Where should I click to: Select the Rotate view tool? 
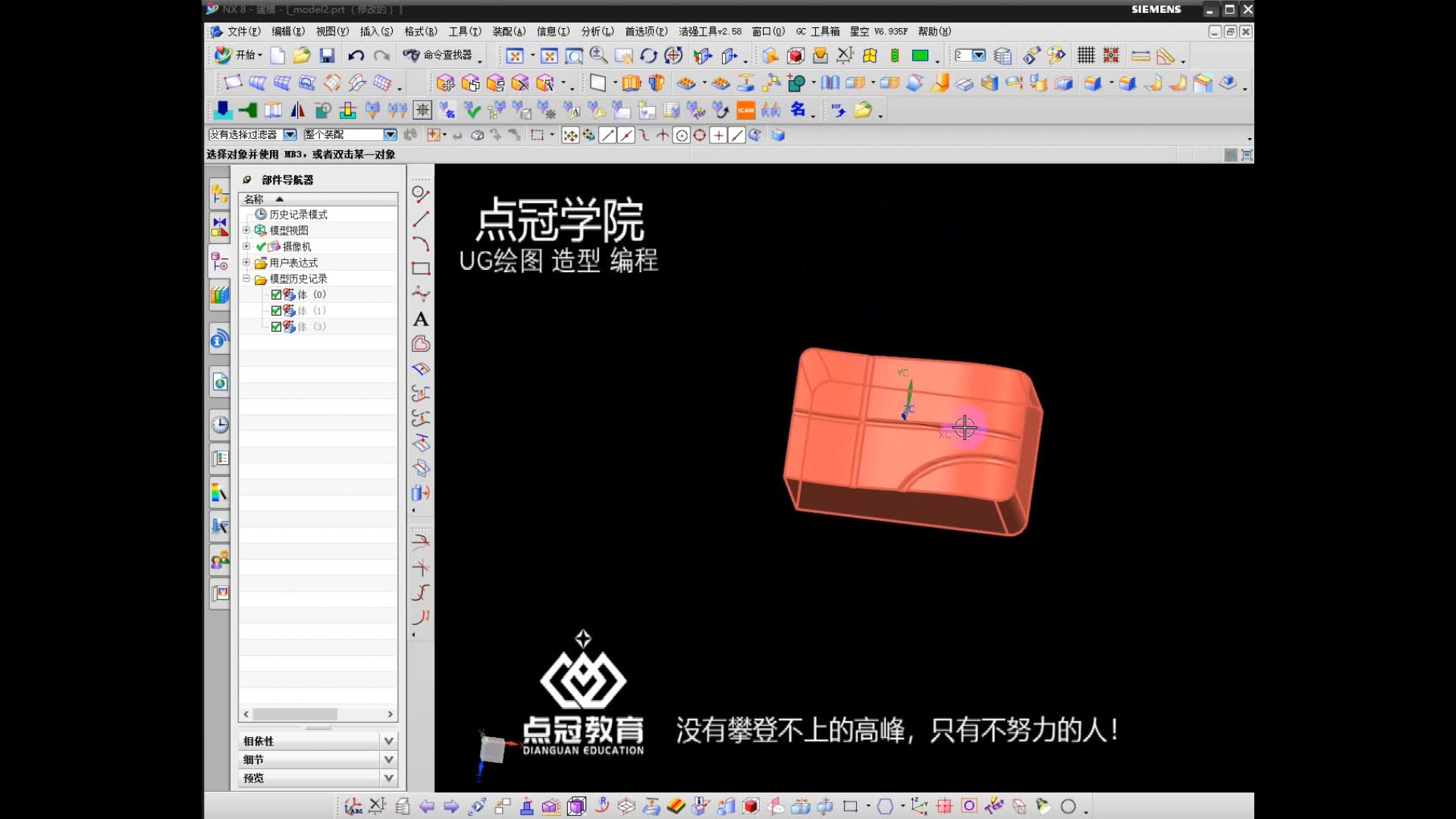[x=648, y=55]
